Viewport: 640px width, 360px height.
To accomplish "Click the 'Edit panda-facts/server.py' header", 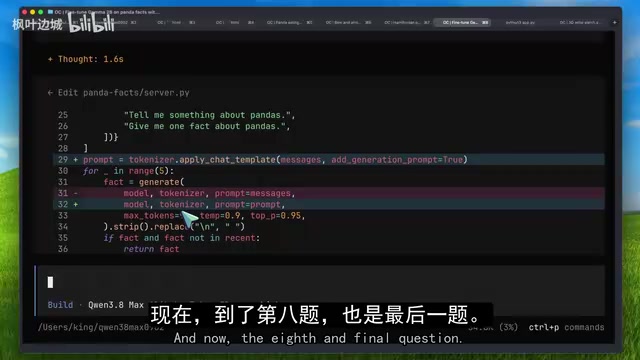I will pos(118,93).
